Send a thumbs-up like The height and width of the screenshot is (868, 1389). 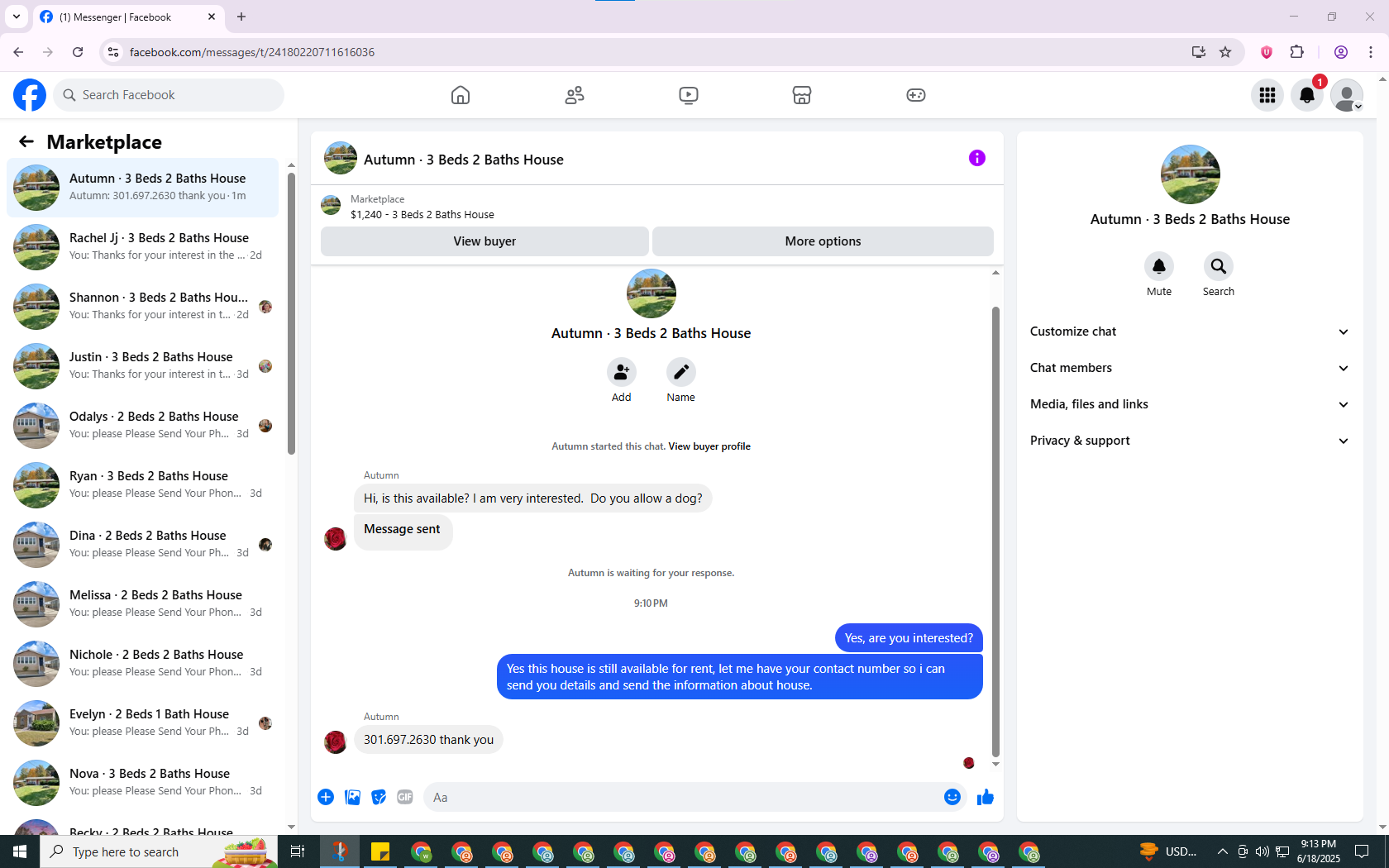click(x=986, y=797)
